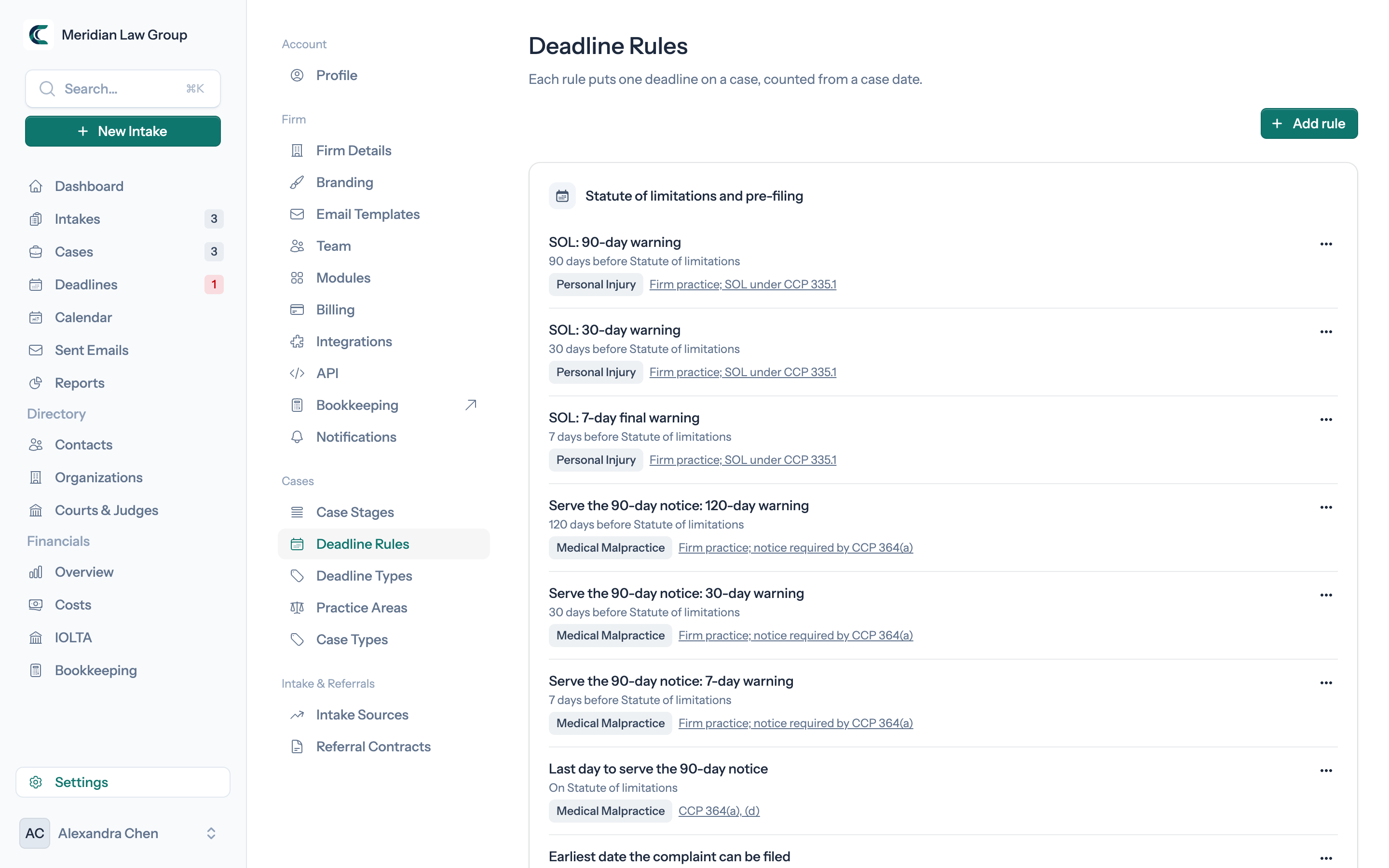Open the Deadline Types settings page

coord(383,576)
